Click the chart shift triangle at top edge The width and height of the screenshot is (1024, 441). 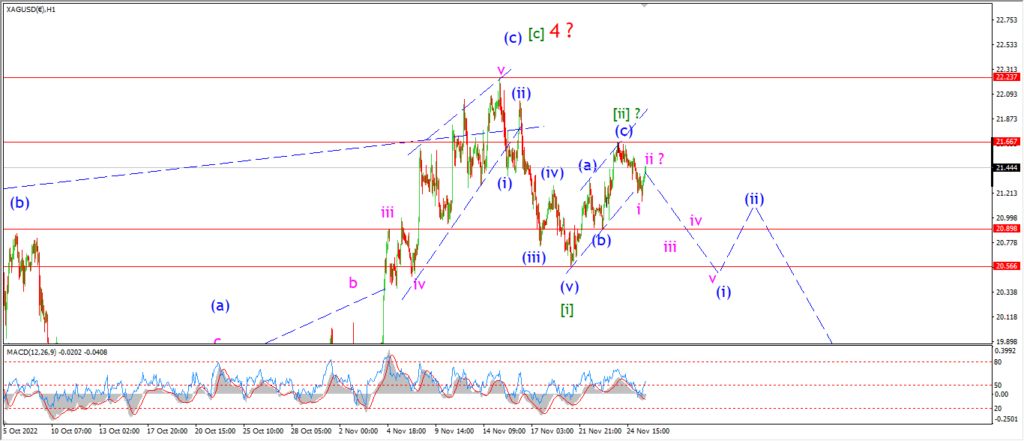click(x=647, y=5)
